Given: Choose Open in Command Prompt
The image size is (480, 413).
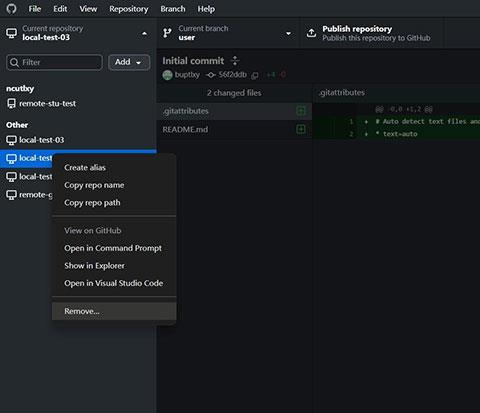Looking at the screenshot, I should 114,248.
